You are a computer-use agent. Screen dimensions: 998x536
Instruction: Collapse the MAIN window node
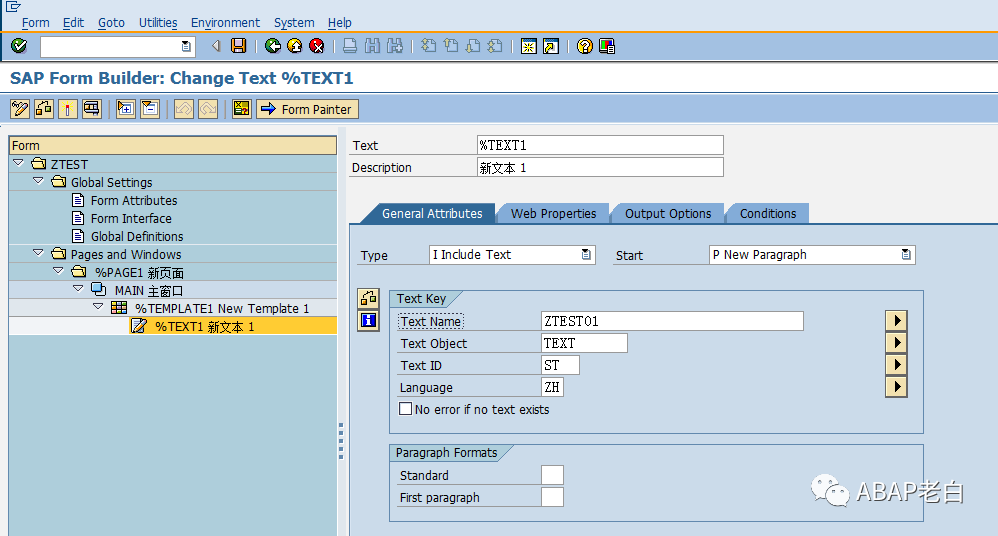tap(78, 288)
